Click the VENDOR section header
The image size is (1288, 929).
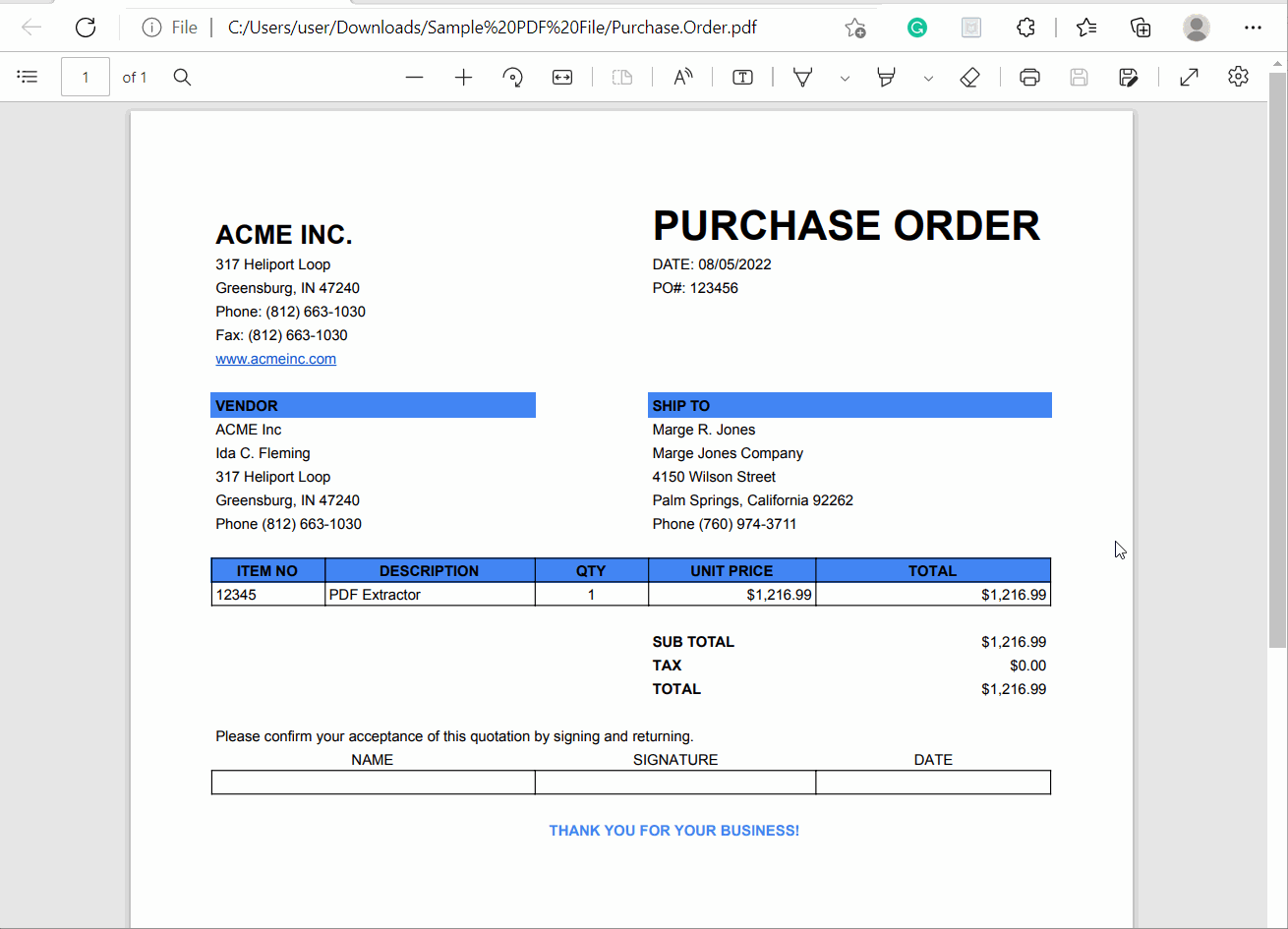coord(373,405)
